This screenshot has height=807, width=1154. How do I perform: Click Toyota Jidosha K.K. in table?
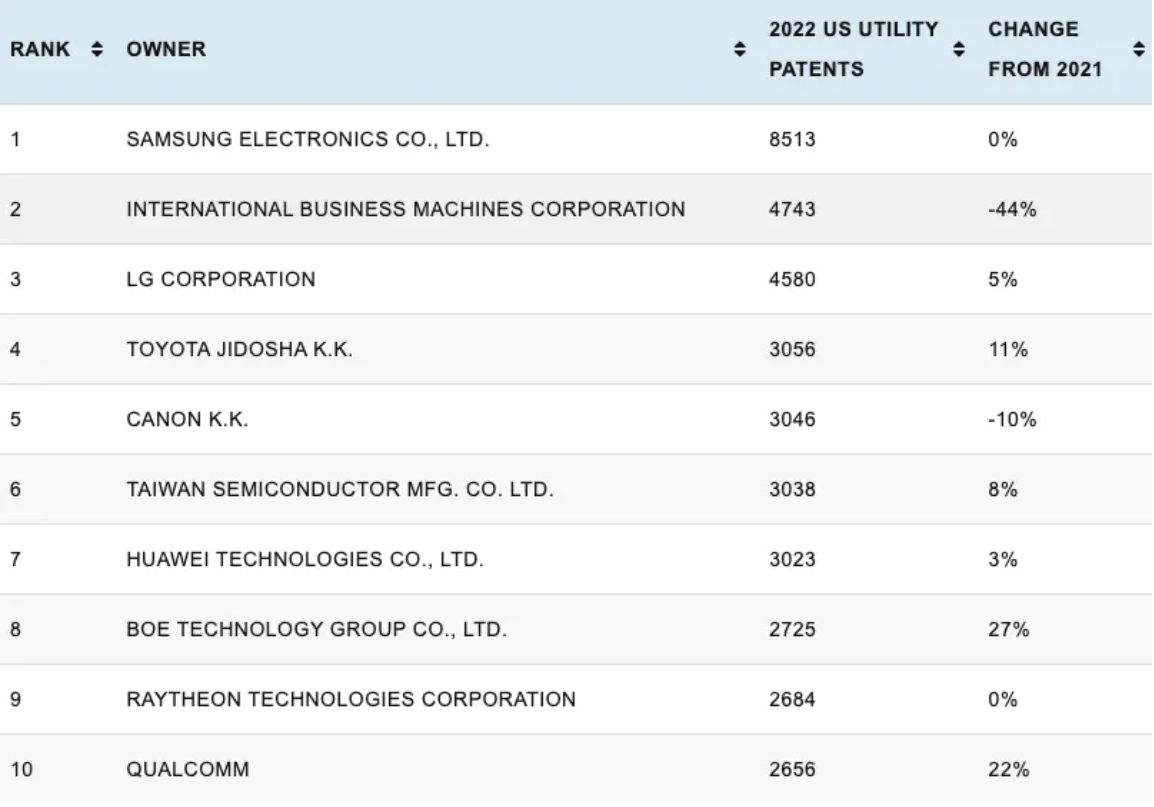pos(239,350)
